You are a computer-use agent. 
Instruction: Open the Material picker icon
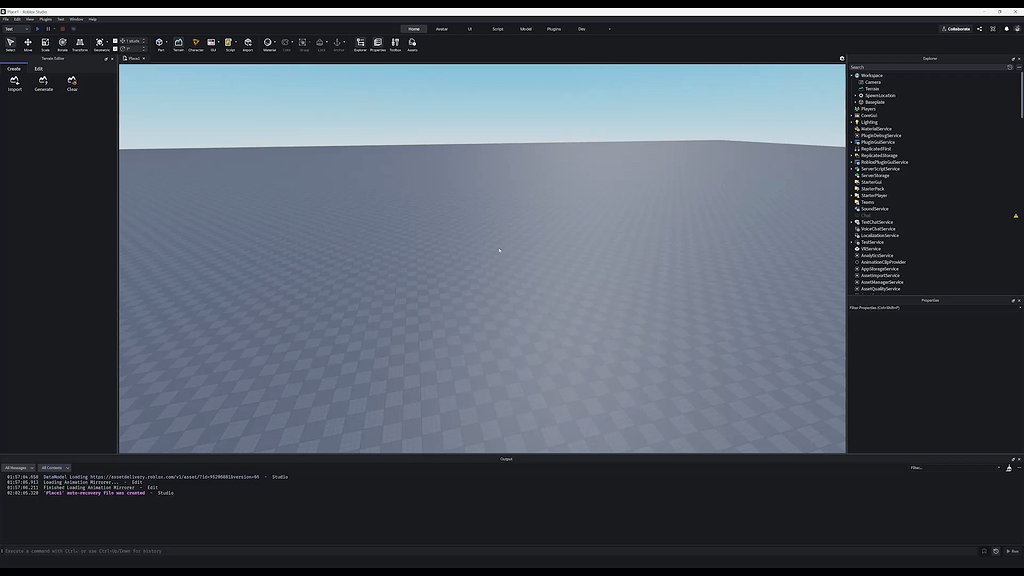pos(268,44)
